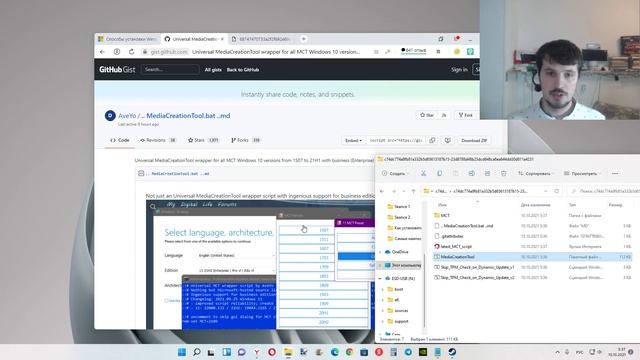Sort the file list by the Размер column
The image size is (640, 360).
pos(615,205)
